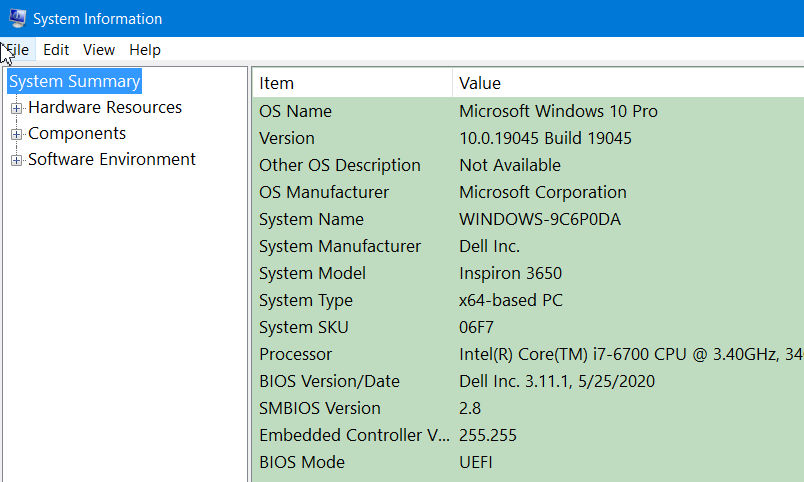This screenshot has width=804, height=482.
Task: Expand the Software Environment node
Action: tap(16, 160)
